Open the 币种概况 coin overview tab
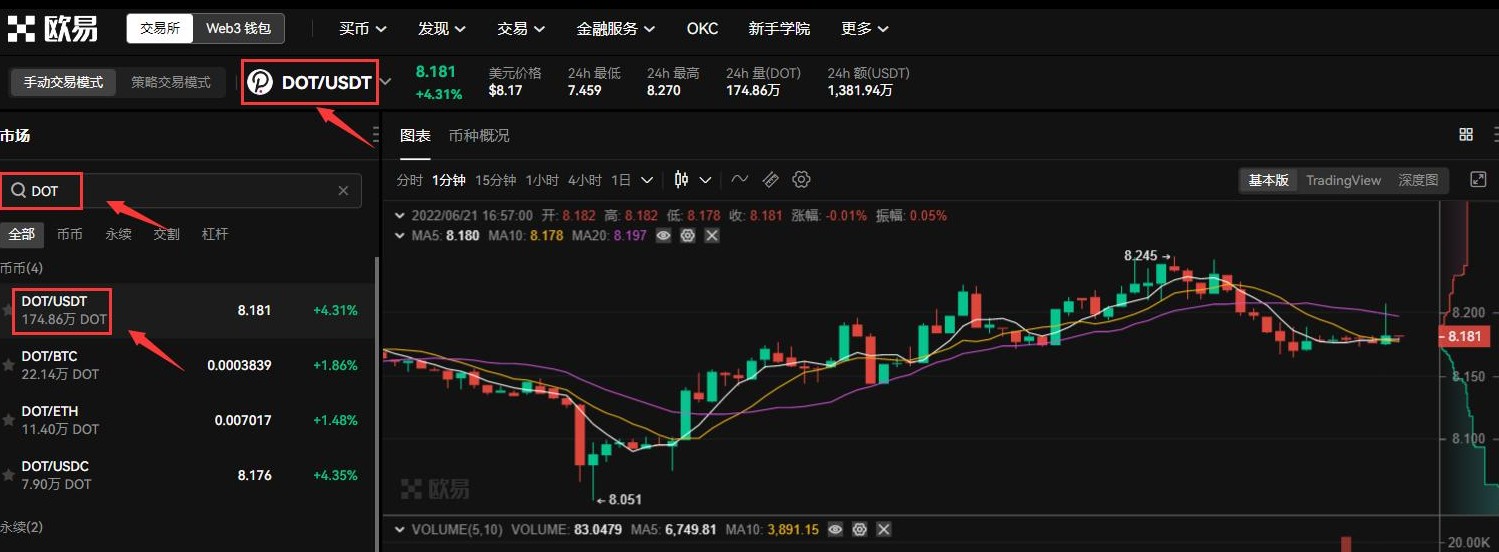 click(x=479, y=135)
